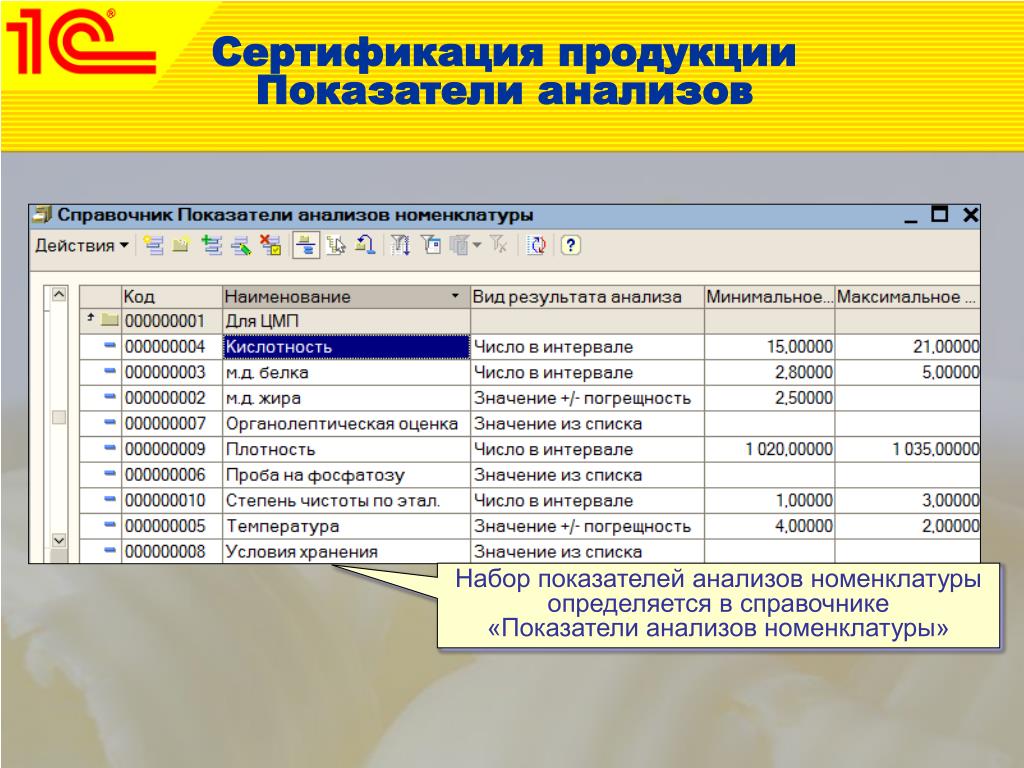Viewport: 1024px width, 768px height.
Task: Click the Максимальное column header
Action: (x=908, y=297)
